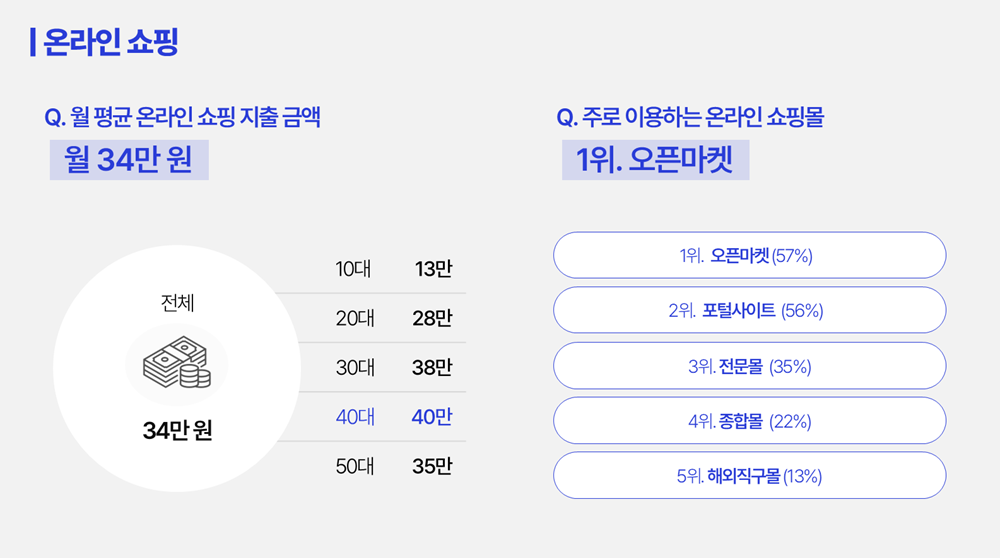The image size is (1000, 558).
Task: Select the 50대 row label
Action: tap(355, 466)
